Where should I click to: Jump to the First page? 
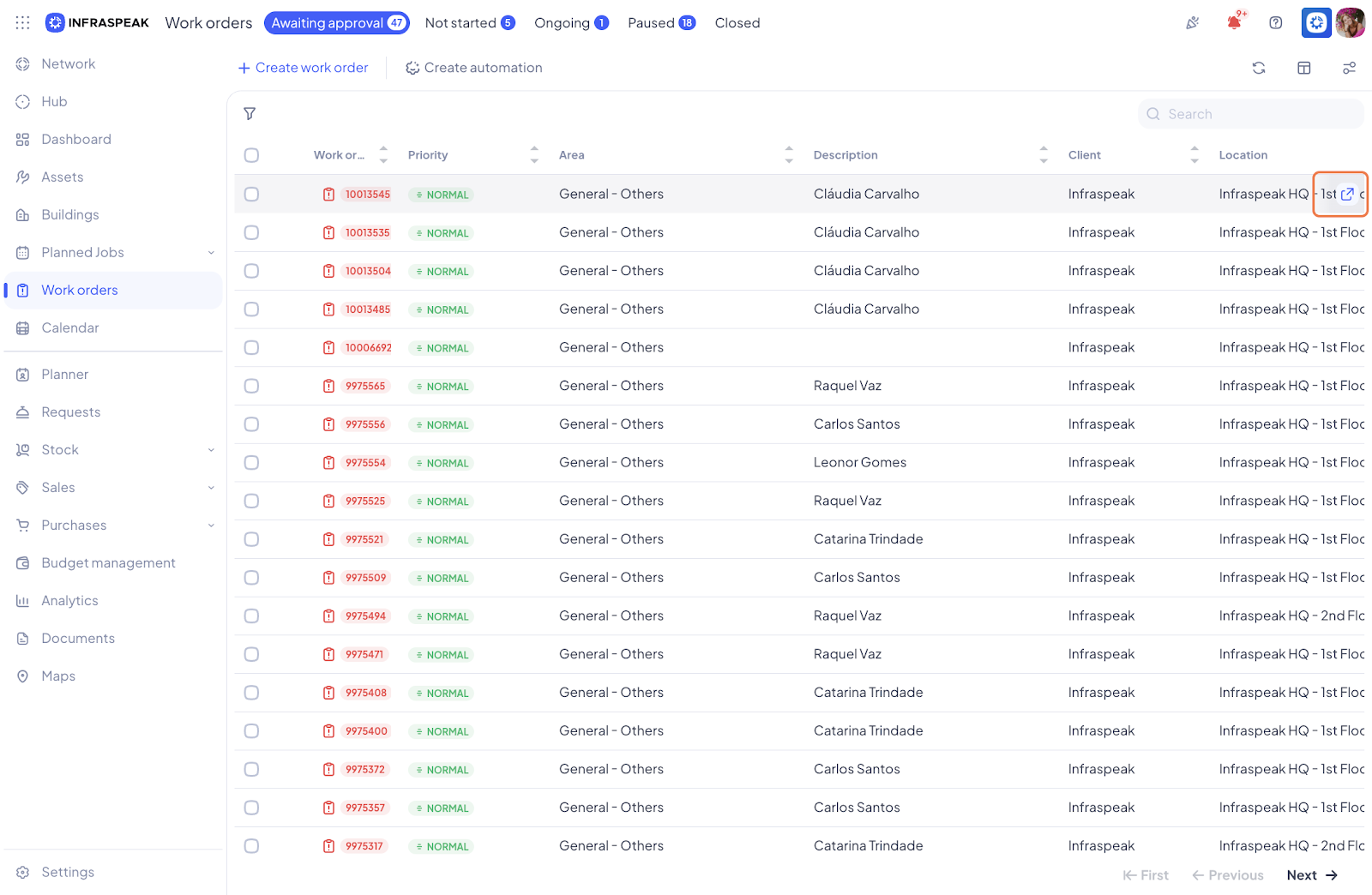click(x=1146, y=875)
